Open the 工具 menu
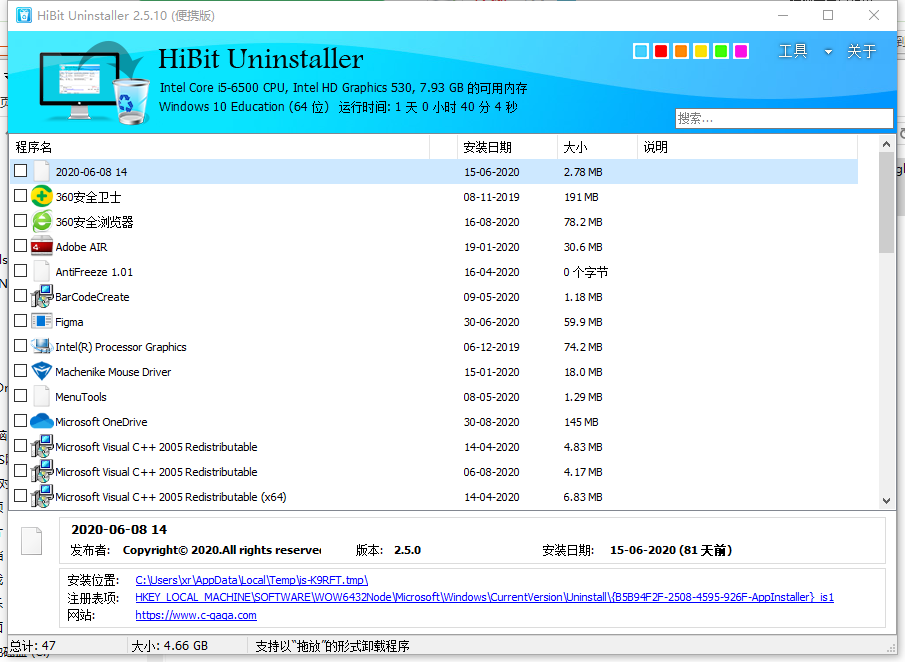 point(793,51)
